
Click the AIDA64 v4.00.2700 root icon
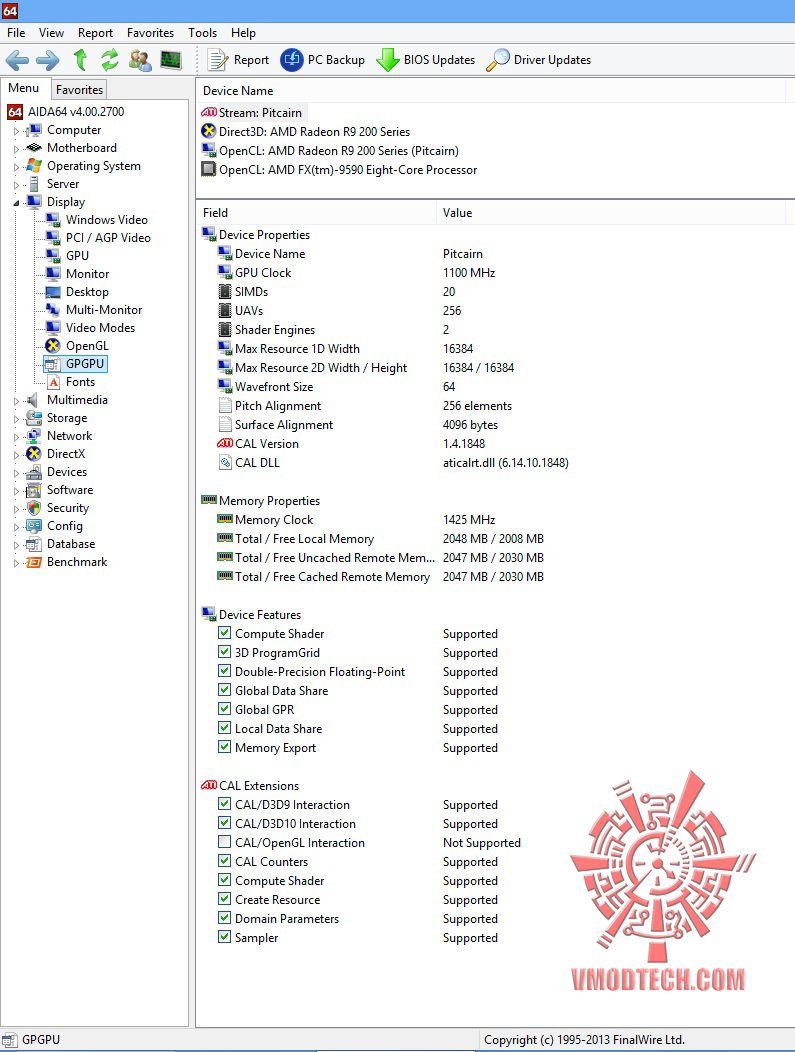15,112
